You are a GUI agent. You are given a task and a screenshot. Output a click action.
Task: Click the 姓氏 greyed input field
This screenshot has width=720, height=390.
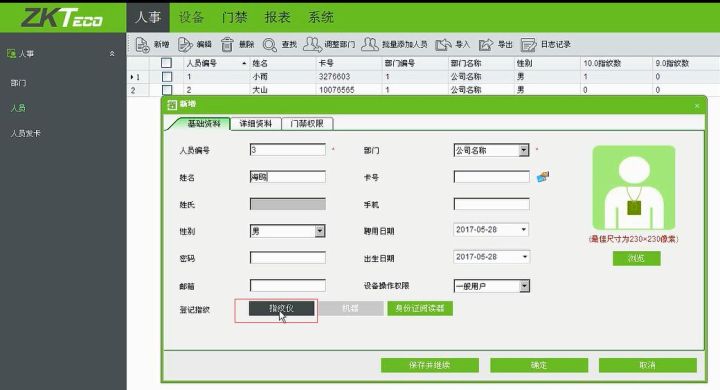tap(287, 204)
